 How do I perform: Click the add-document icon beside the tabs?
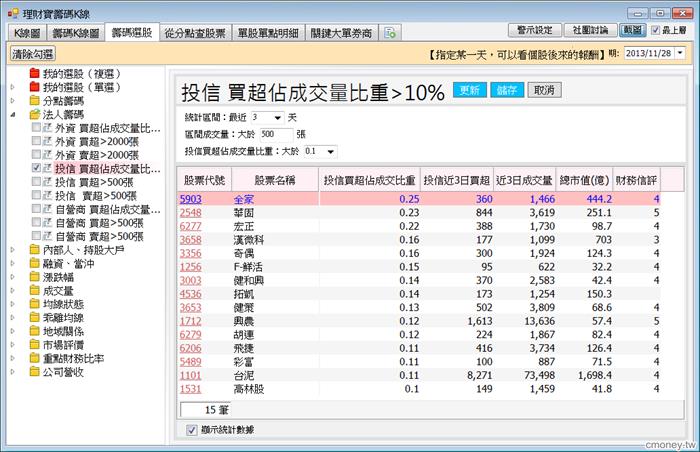[390, 33]
